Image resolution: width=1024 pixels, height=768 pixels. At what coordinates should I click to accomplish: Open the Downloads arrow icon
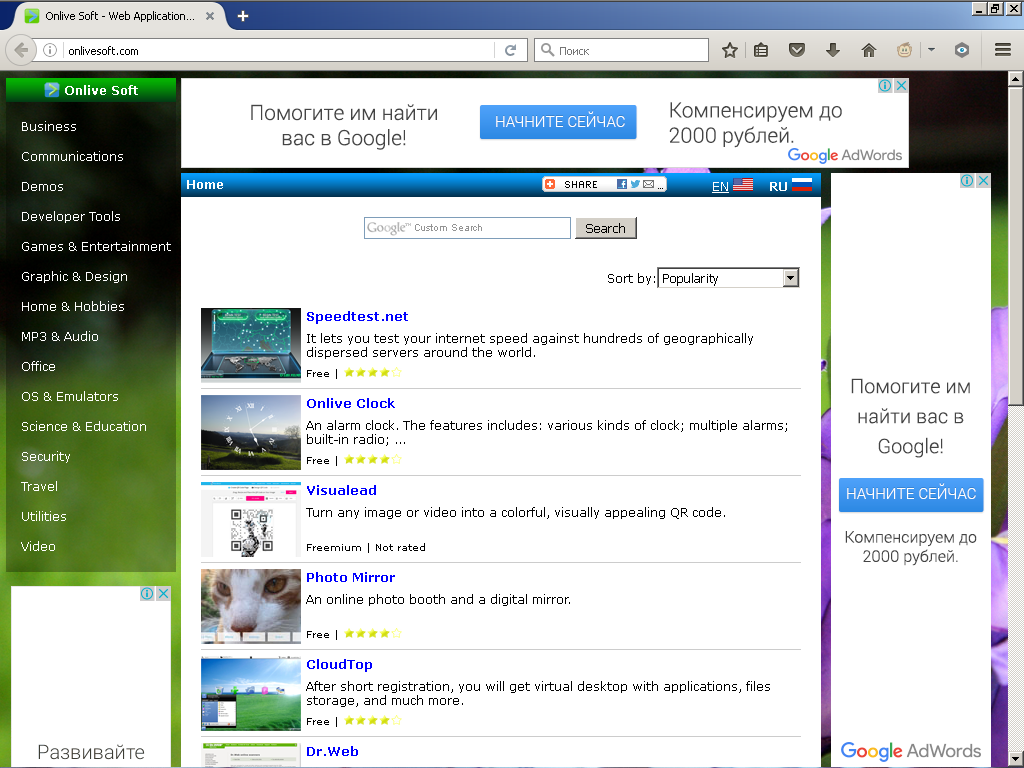point(833,50)
